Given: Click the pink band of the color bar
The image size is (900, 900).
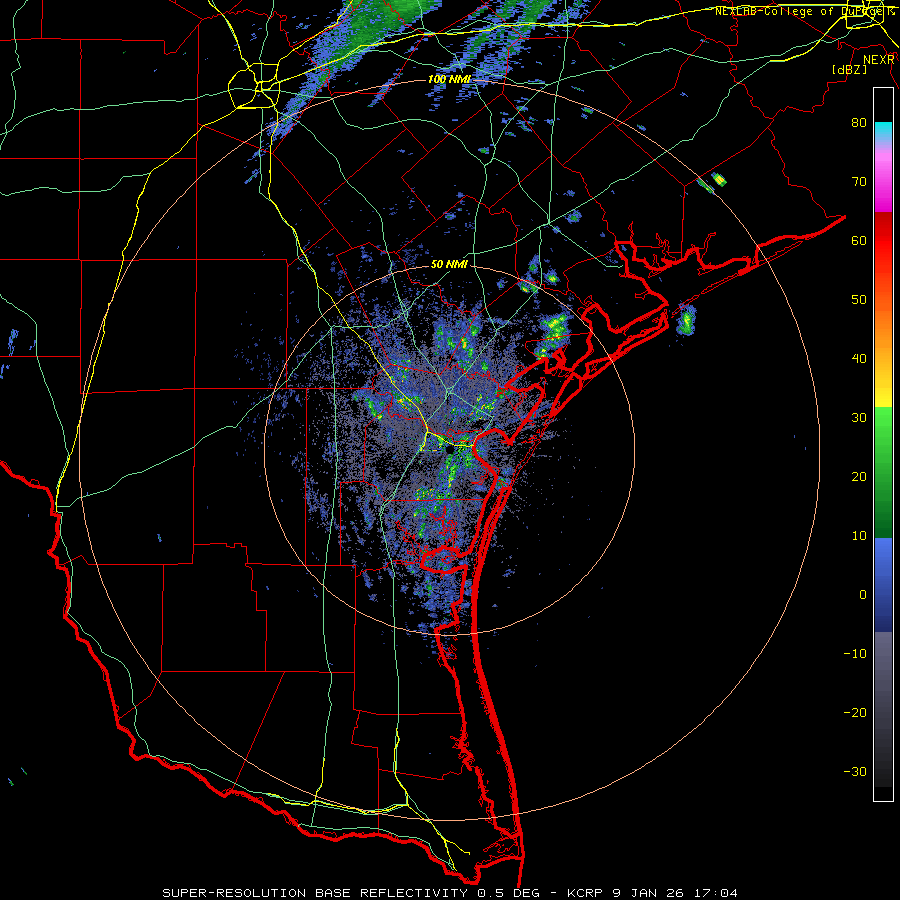Looking at the screenshot, I should [x=883, y=178].
